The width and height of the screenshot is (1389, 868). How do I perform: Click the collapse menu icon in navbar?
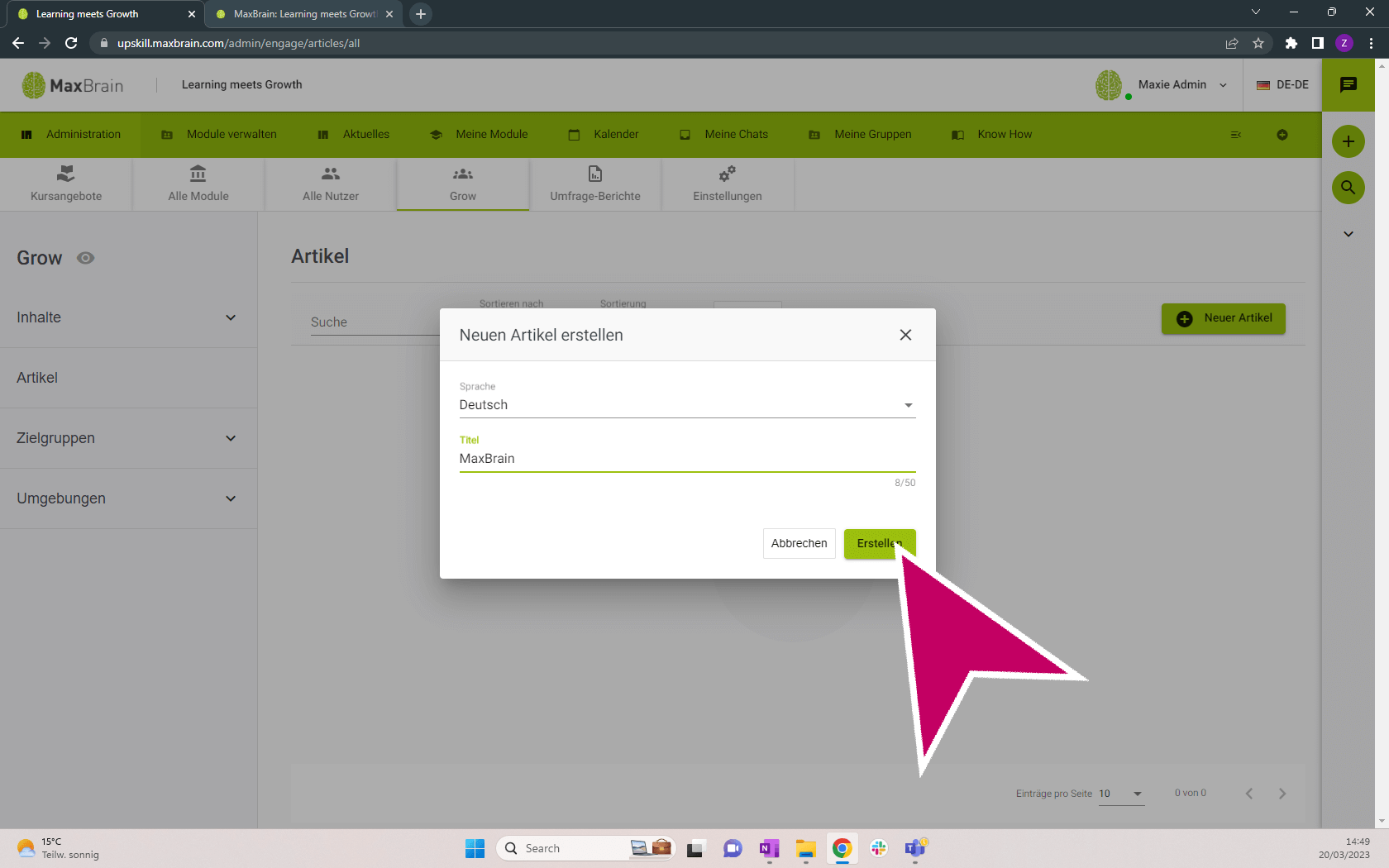pyautogui.click(x=1236, y=135)
